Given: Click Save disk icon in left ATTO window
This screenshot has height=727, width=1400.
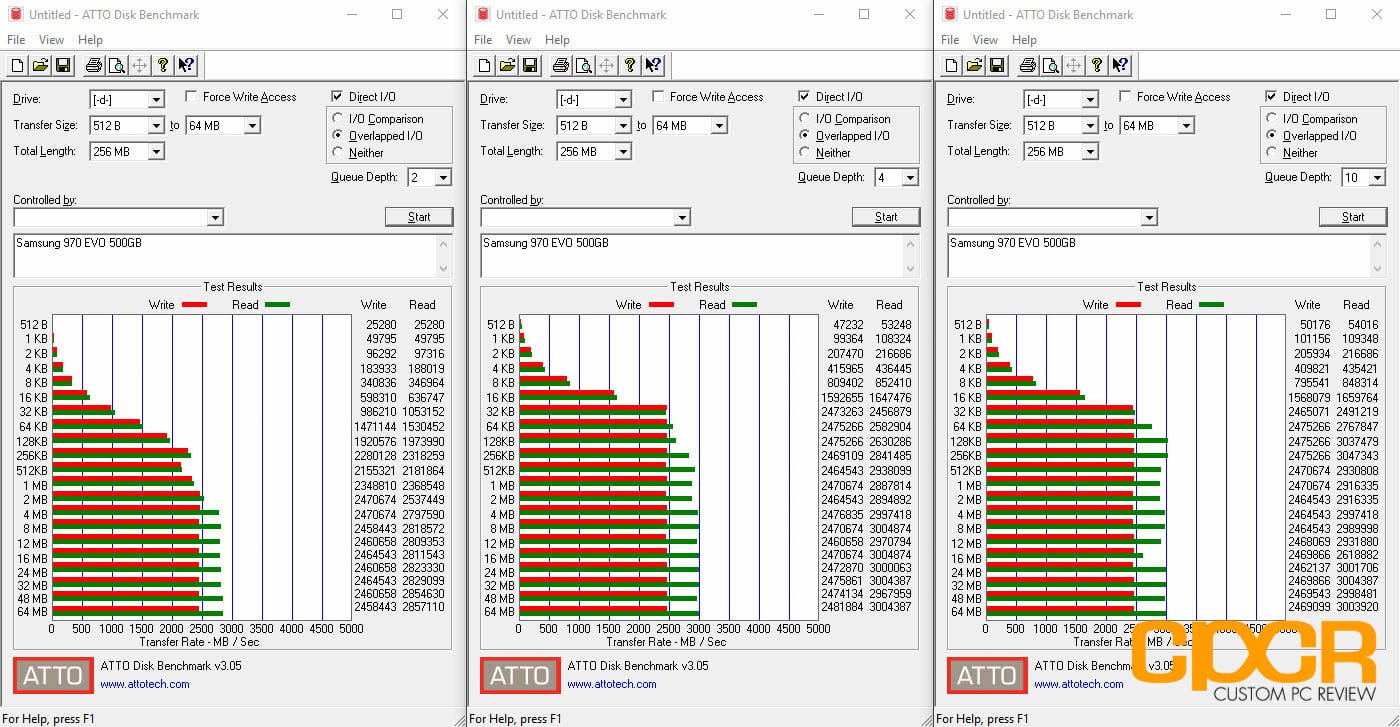Looking at the screenshot, I should point(62,66).
